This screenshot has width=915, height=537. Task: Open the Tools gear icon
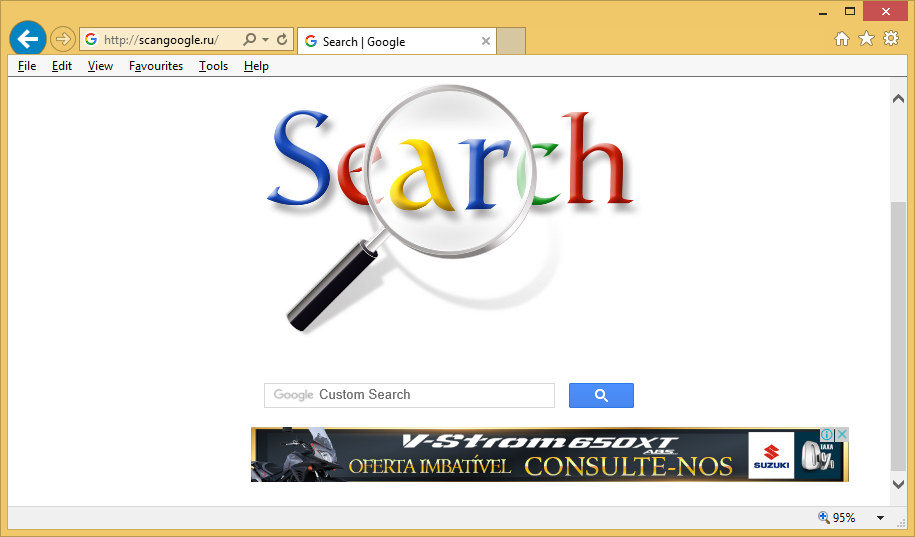[891, 39]
